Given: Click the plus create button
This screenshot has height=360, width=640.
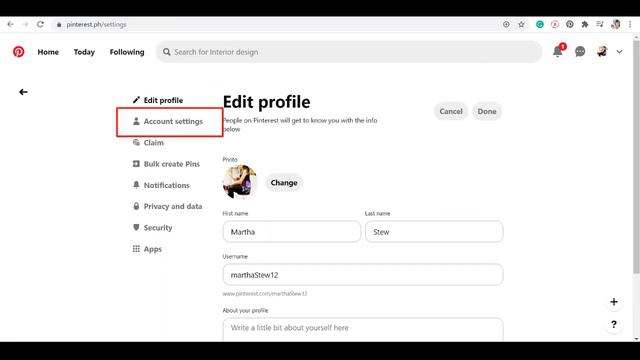Looking at the screenshot, I should [x=614, y=302].
